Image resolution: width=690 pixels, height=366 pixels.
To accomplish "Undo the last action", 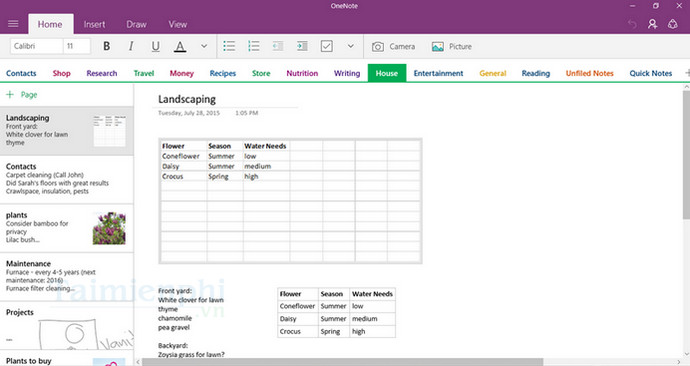I will (x=632, y=24).
